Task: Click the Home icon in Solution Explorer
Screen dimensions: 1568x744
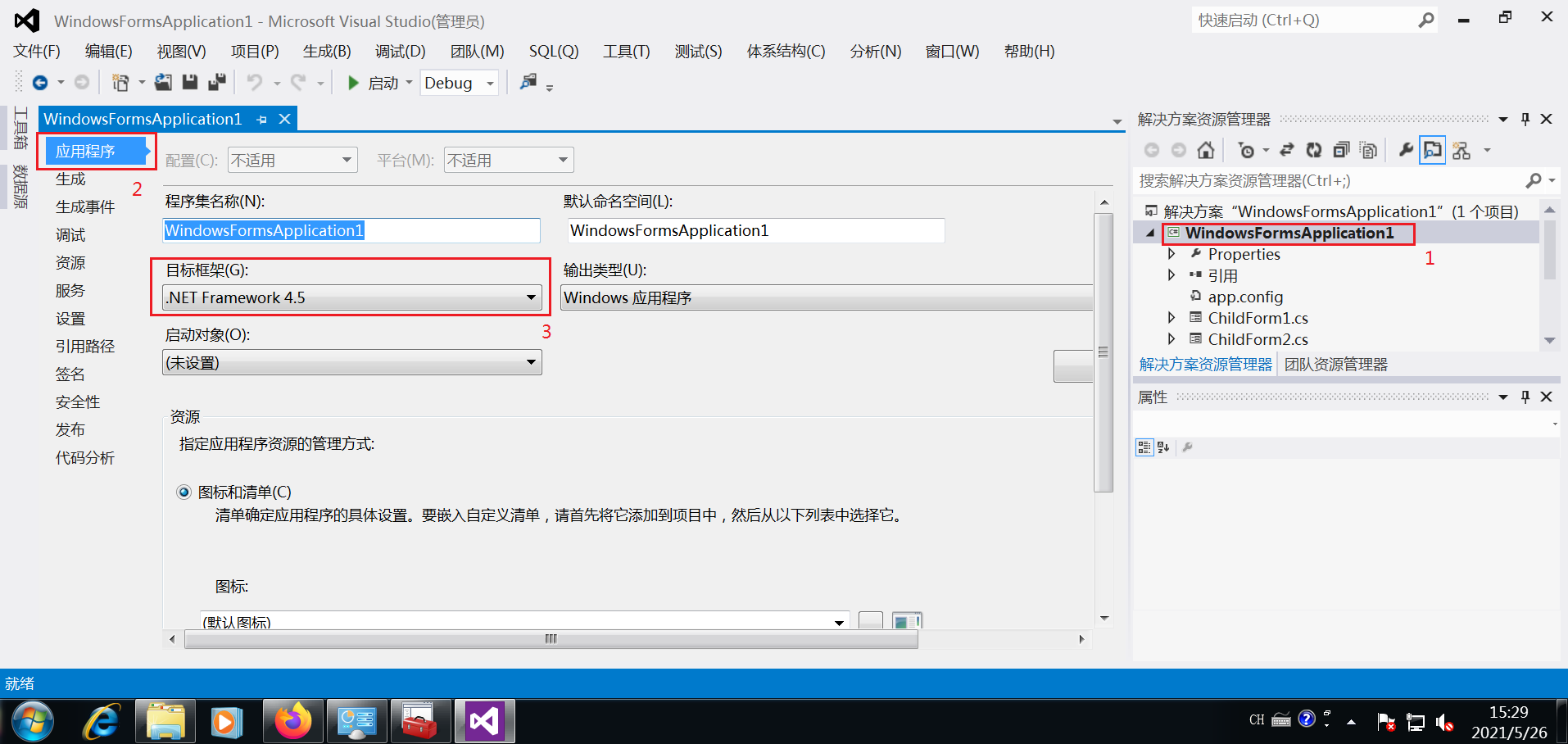Action: [x=1205, y=150]
